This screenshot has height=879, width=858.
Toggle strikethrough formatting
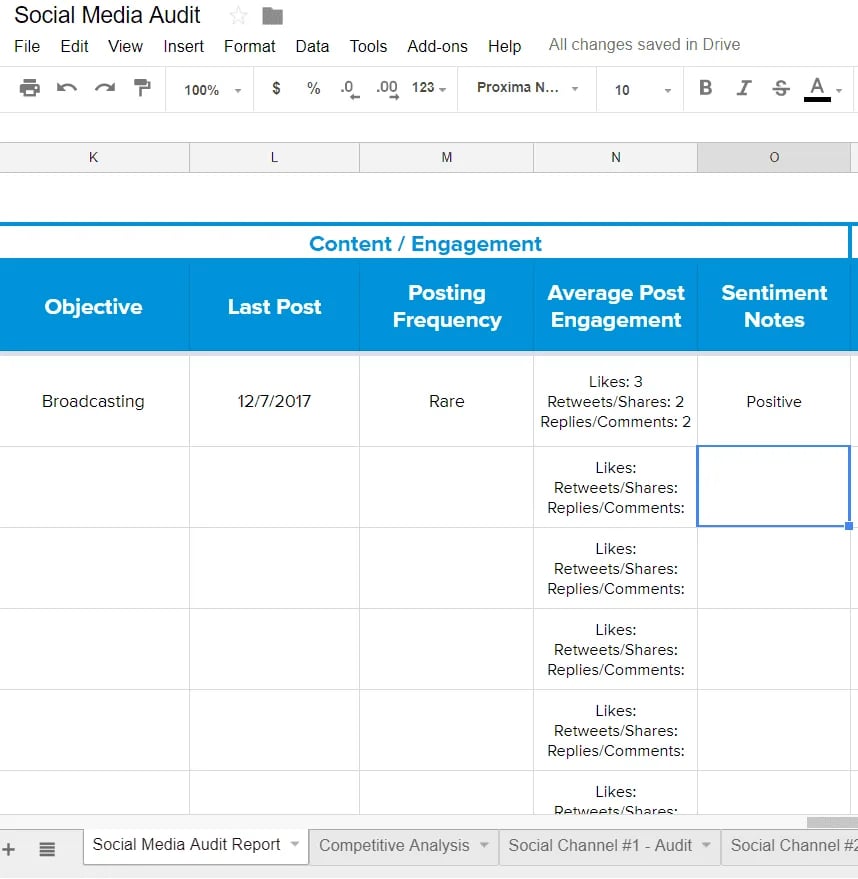point(781,88)
